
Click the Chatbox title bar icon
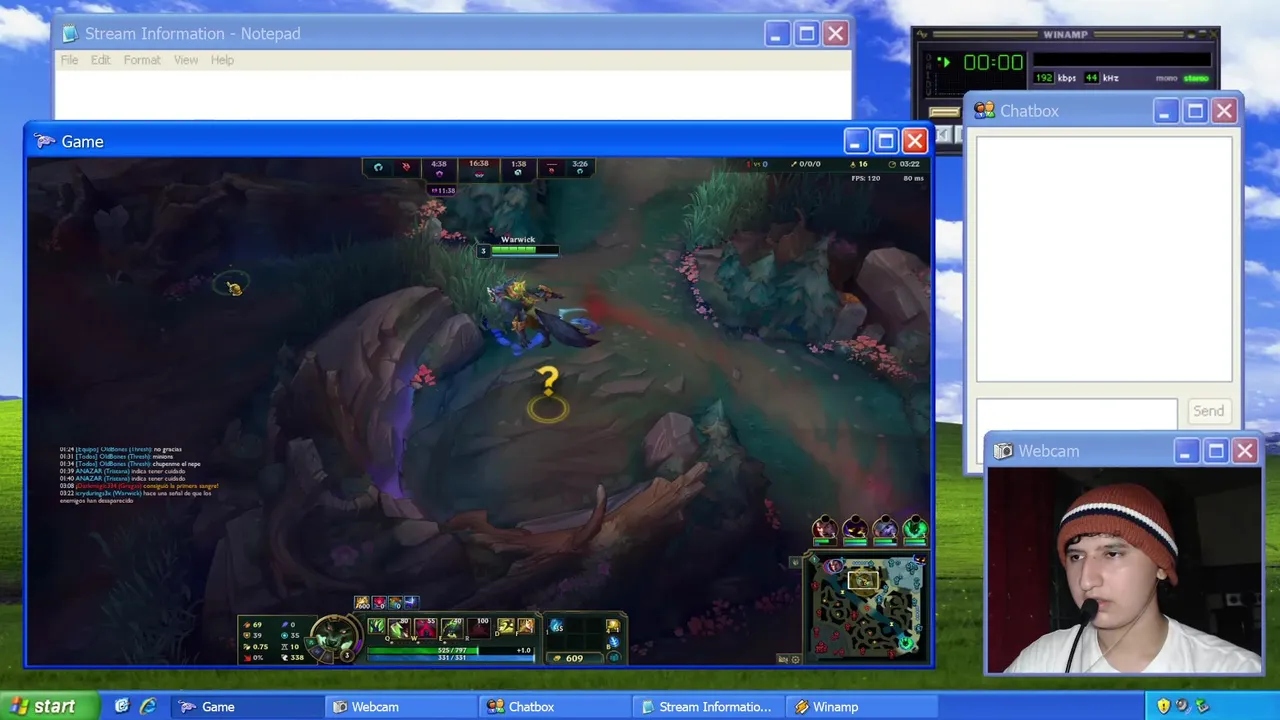tap(985, 111)
